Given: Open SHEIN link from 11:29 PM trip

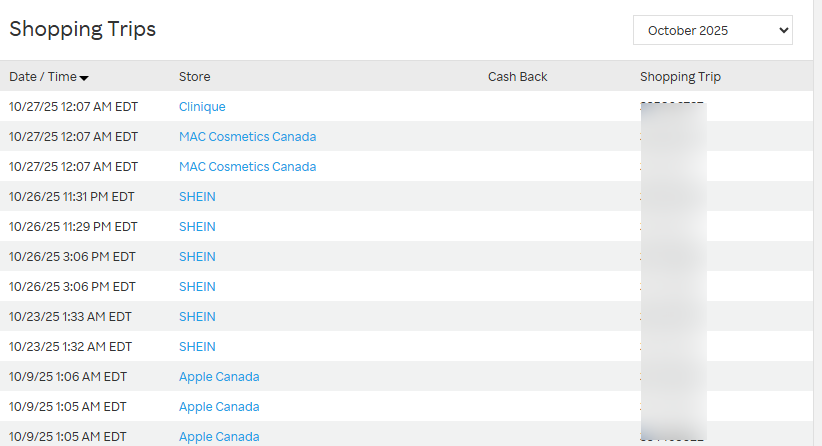Looking at the screenshot, I should 197,227.
